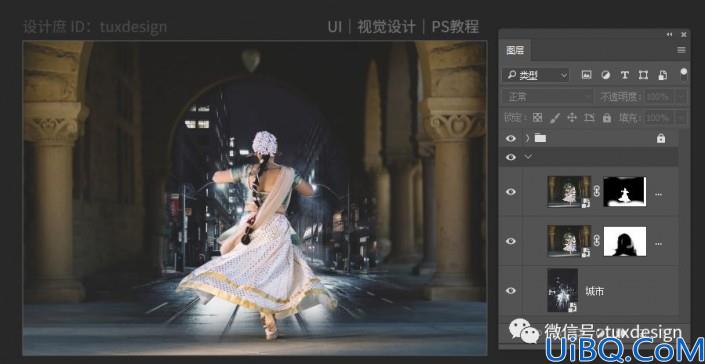Image resolution: width=705 pixels, height=364 pixels.
Task: Hide the layer with dancer-silhouette mask
Action: tap(511, 192)
